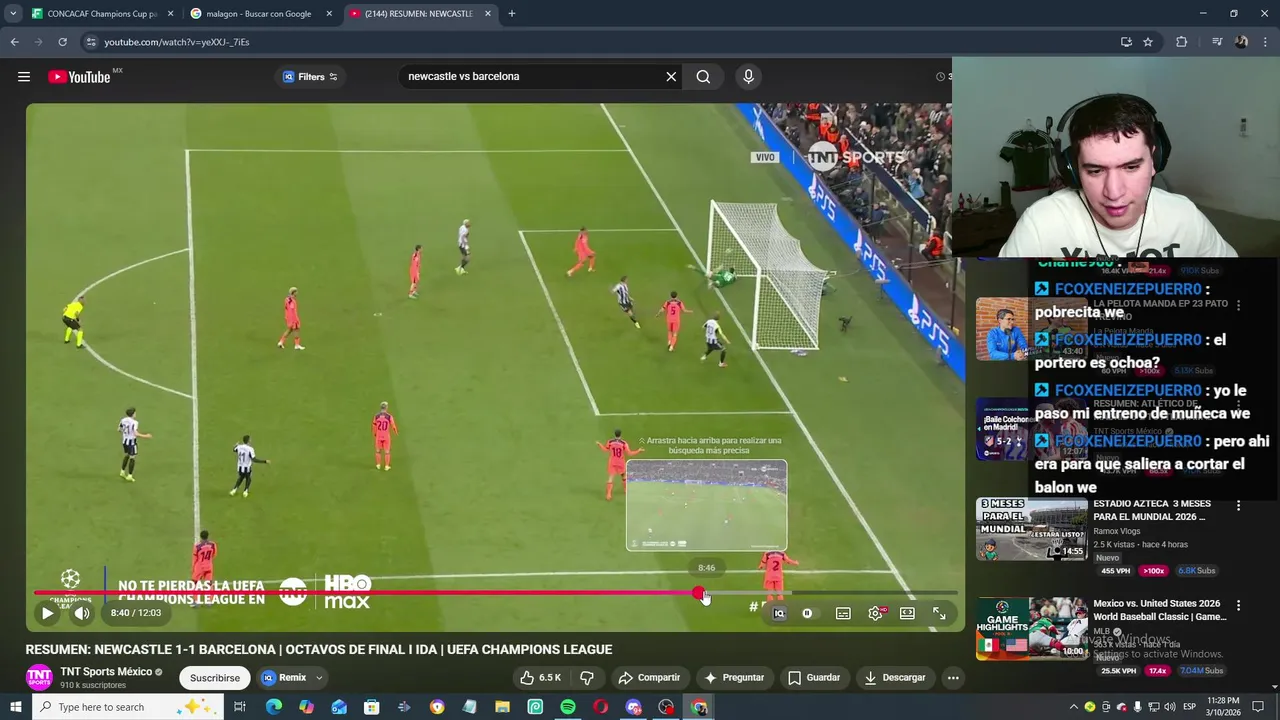This screenshot has height=720, width=1280.
Task: Expand the dropdown arrow next to Remix
Action: tap(320, 677)
